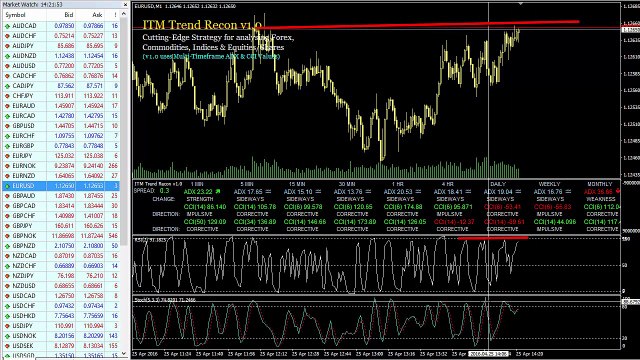Click the 'ADX 23.22' value under 1 MIN

pos(198,191)
